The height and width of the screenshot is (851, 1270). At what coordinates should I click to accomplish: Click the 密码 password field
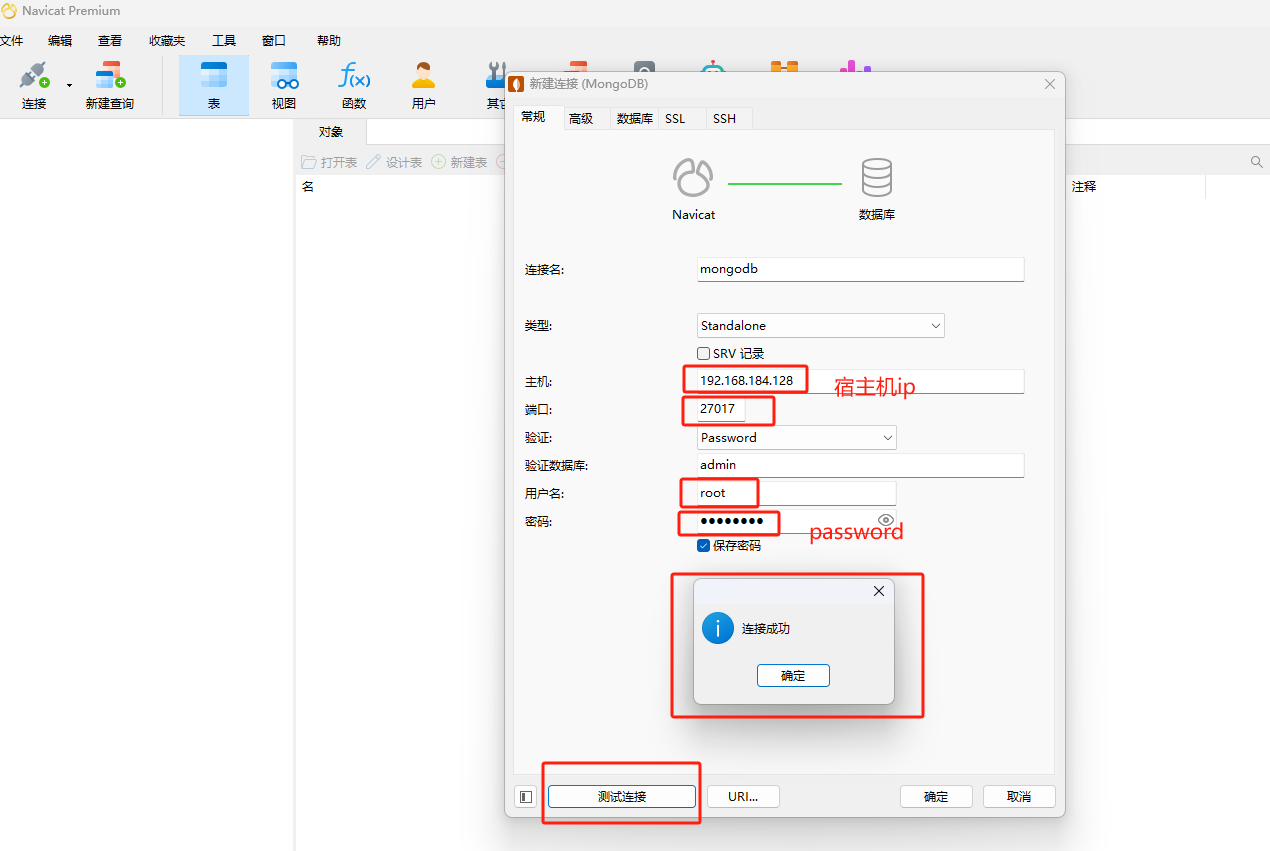797,521
